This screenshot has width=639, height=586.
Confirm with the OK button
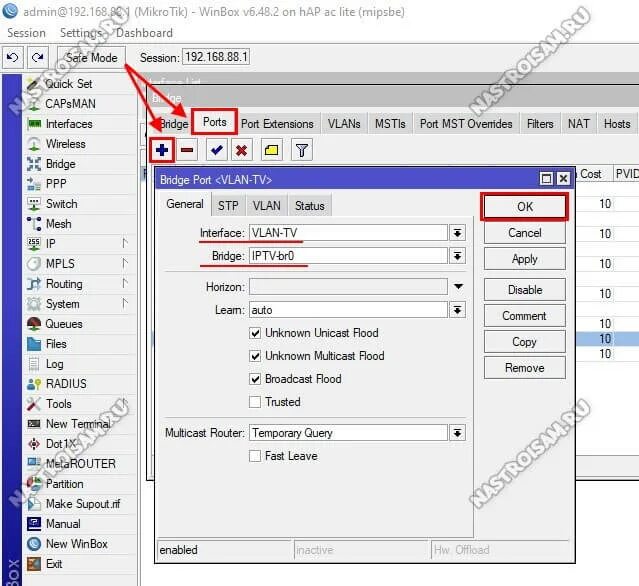click(x=524, y=207)
